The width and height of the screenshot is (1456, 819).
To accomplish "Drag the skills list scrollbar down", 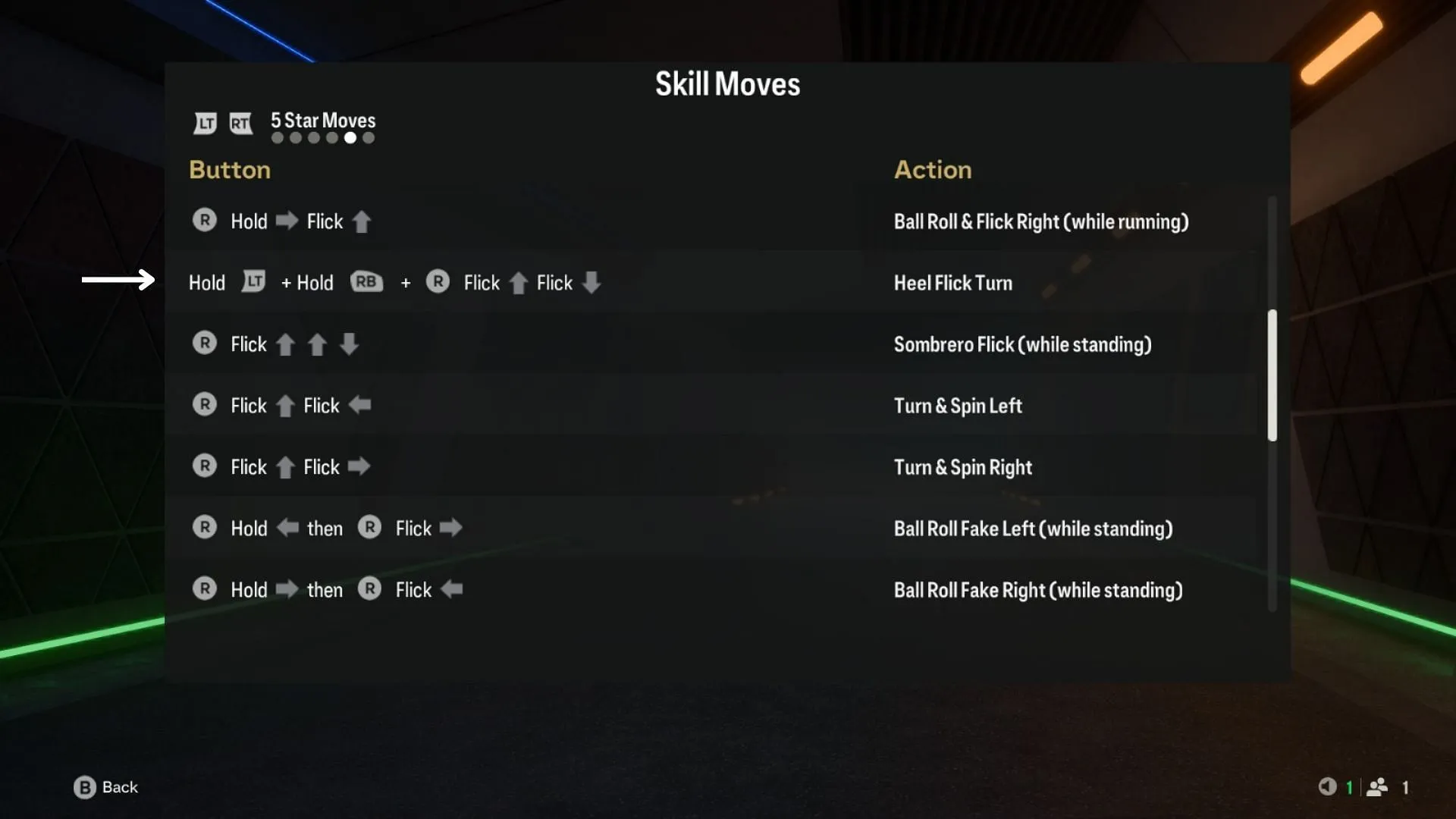I will (x=1272, y=375).
